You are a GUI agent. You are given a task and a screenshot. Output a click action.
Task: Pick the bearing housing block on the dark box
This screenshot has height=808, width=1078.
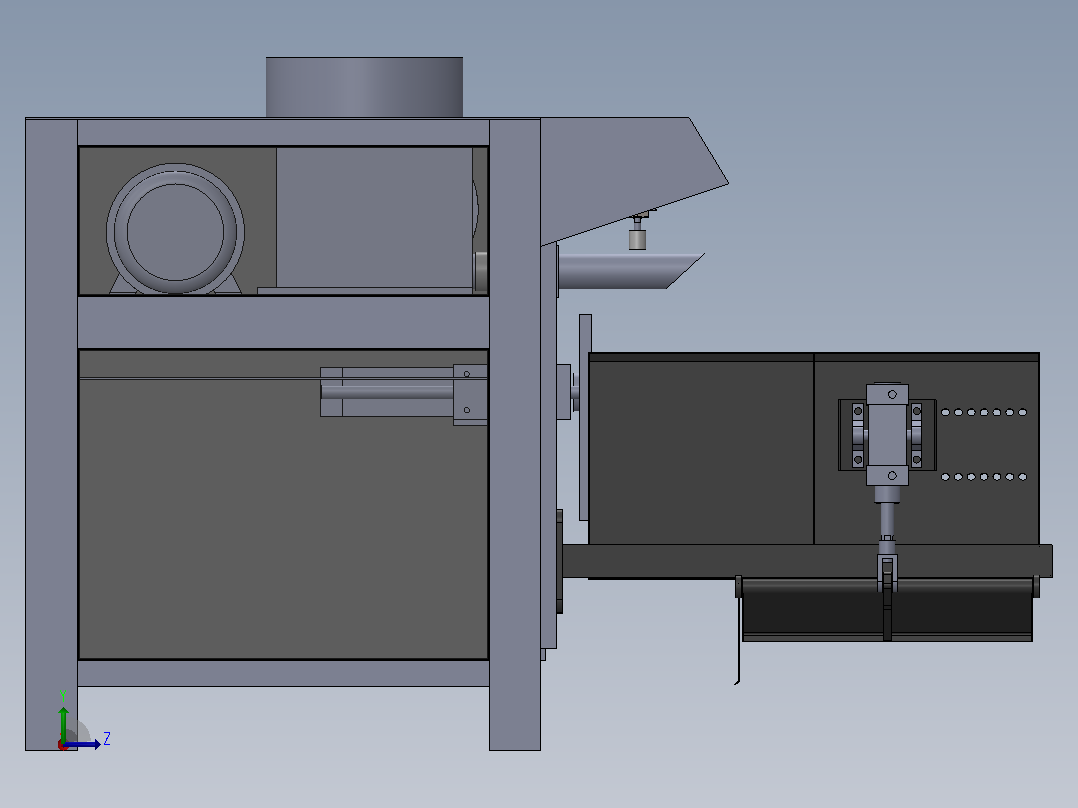pyautogui.click(x=887, y=435)
